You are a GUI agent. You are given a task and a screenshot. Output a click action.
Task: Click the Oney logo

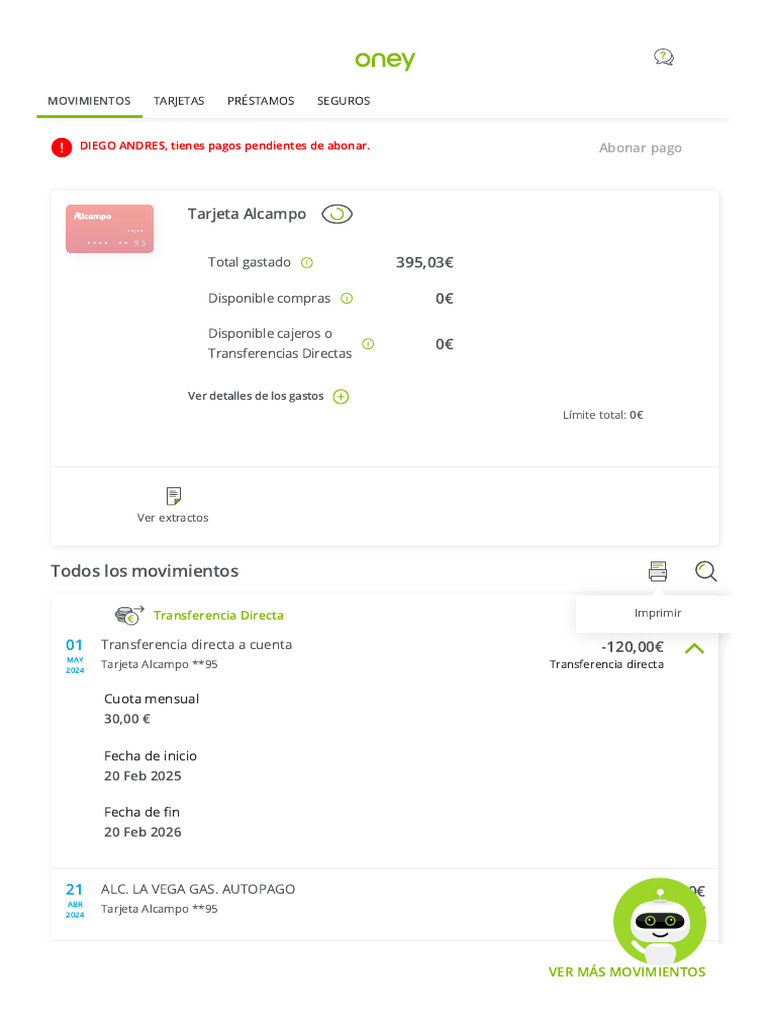click(385, 60)
